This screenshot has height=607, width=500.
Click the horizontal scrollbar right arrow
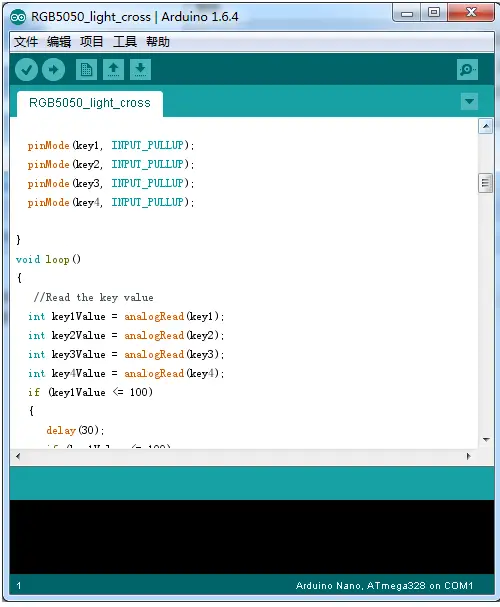point(469,456)
